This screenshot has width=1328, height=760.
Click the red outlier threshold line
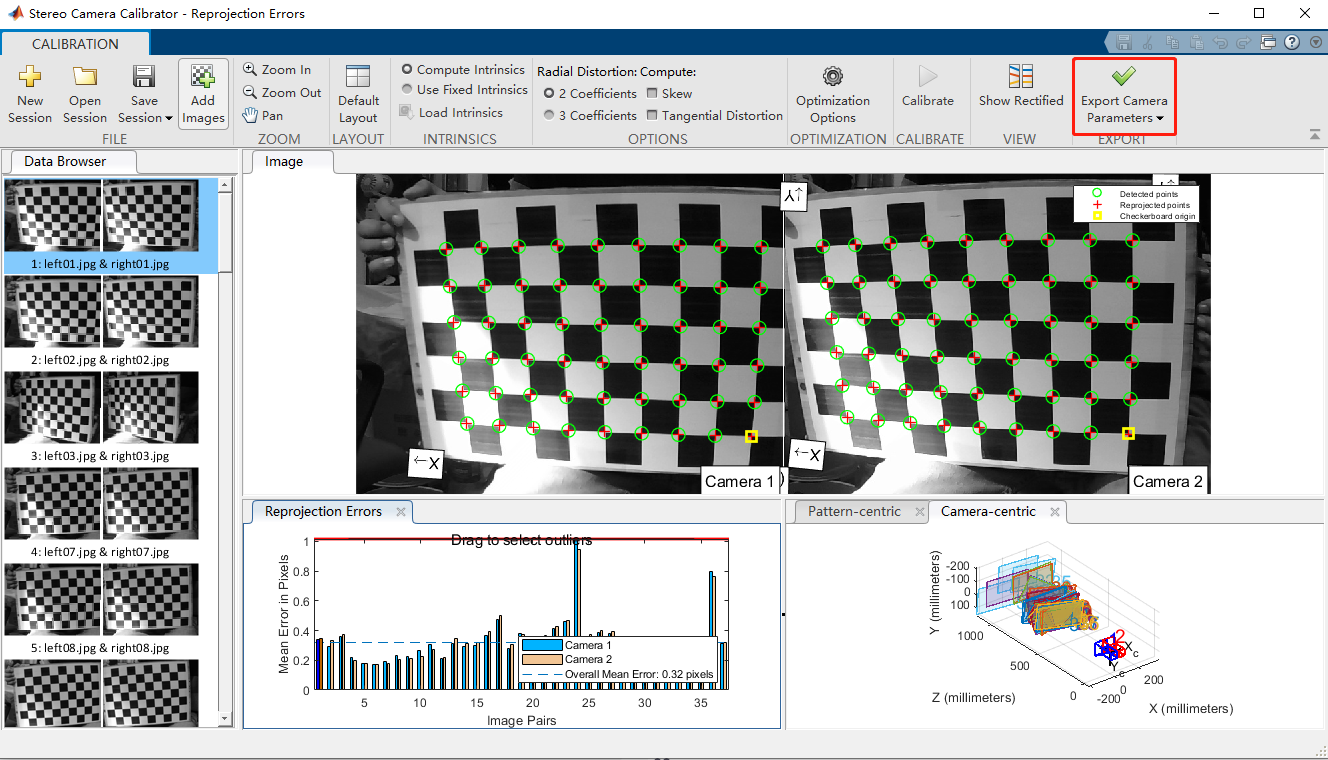521,539
